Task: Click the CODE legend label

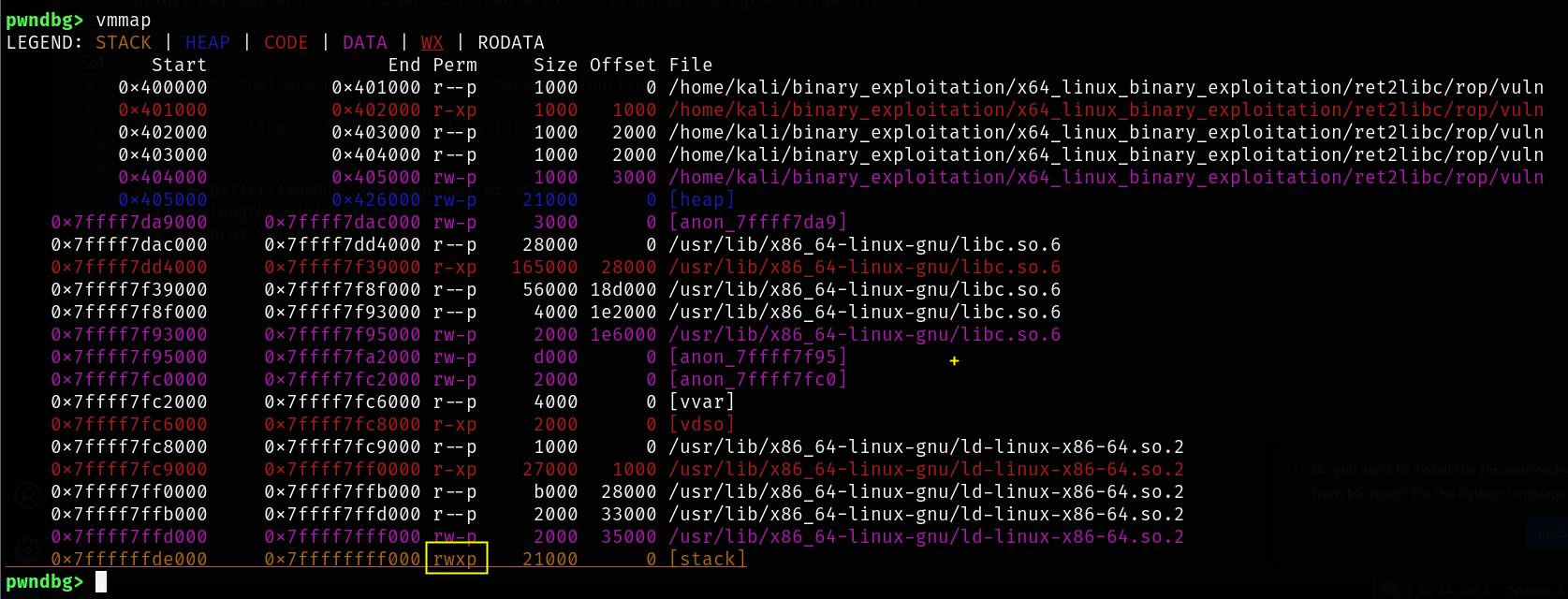Action: 286,42
